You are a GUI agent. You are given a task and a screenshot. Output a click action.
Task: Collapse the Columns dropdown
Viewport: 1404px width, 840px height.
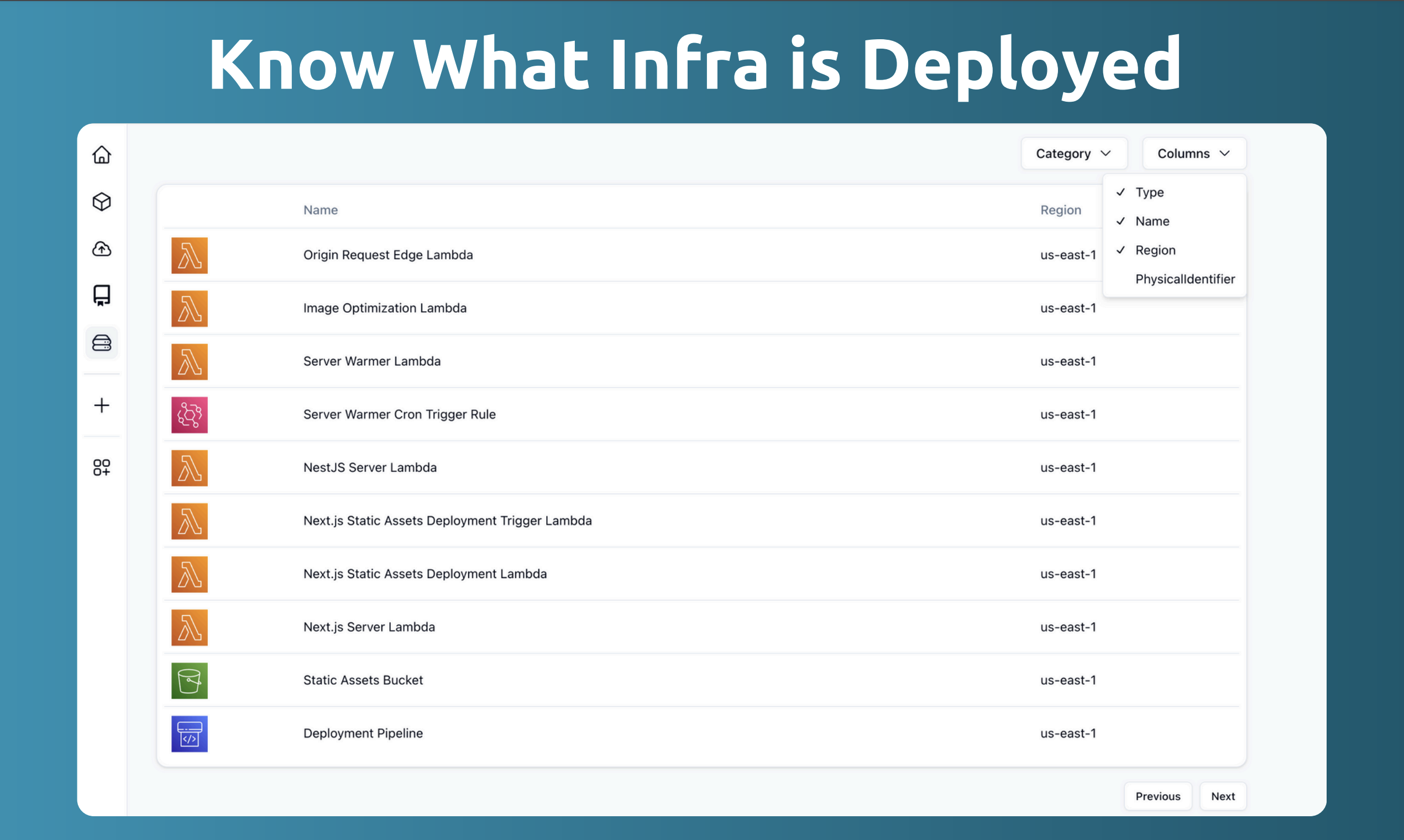(1194, 154)
